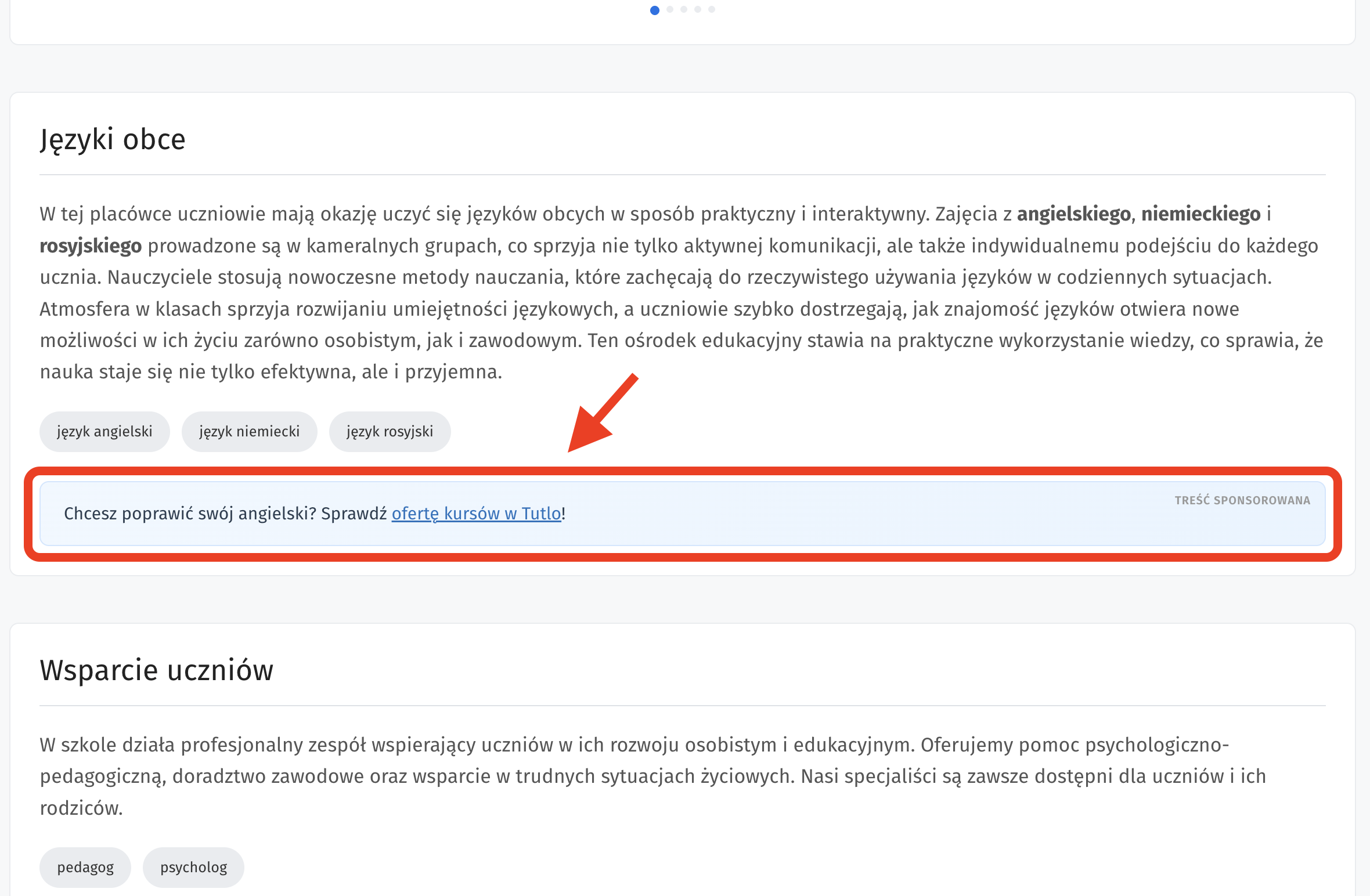The image size is (1370, 896).
Task: Click the Języki obce heading
Action: tap(113, 140)
